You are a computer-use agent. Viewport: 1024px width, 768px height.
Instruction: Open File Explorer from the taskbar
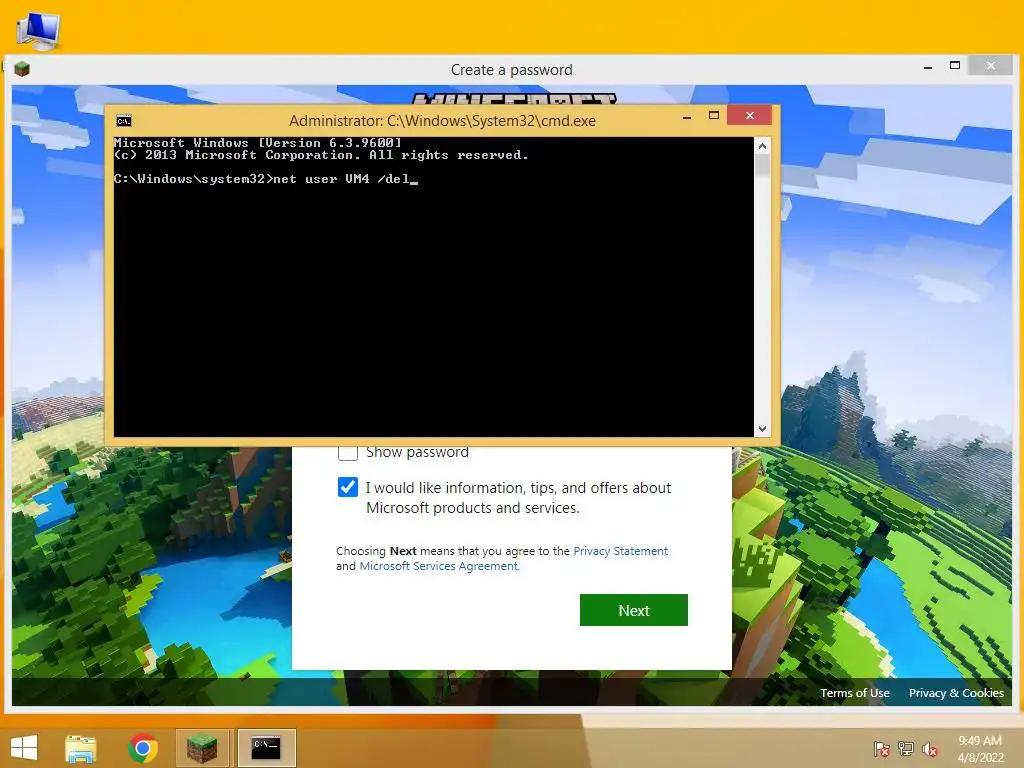click(x=80, y=748)
